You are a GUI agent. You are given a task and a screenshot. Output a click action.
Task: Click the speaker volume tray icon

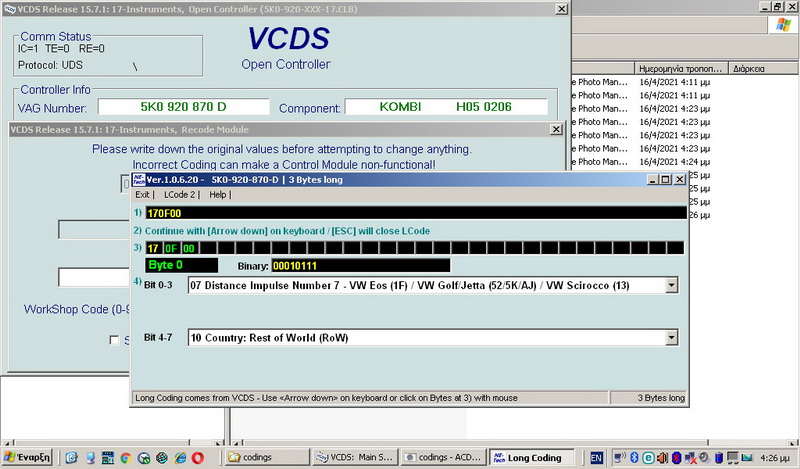tap(662, 457)
